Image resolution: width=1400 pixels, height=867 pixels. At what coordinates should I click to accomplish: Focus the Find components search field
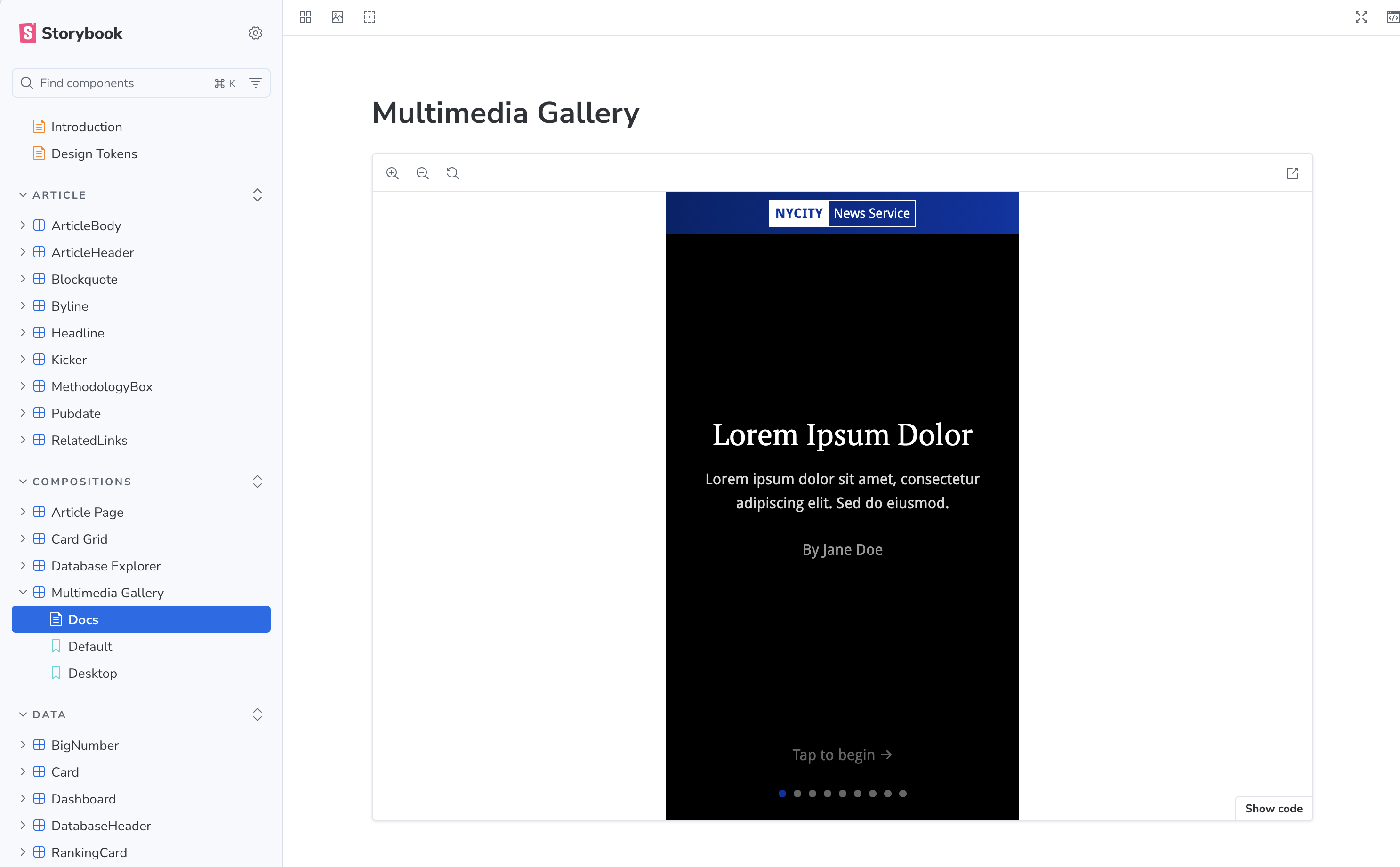pos(141,83)
